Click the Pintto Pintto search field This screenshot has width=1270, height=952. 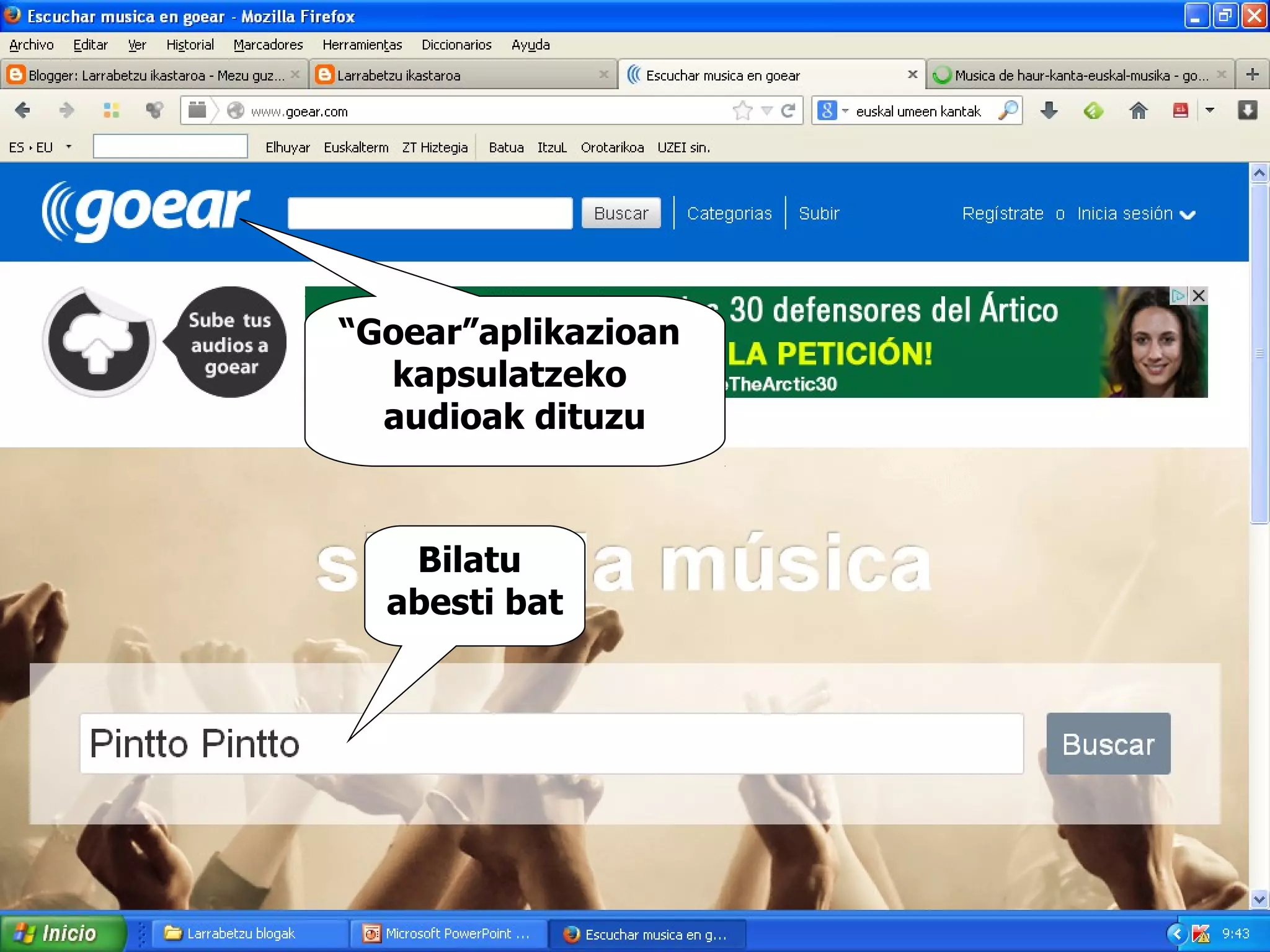(x=551, y=744)
